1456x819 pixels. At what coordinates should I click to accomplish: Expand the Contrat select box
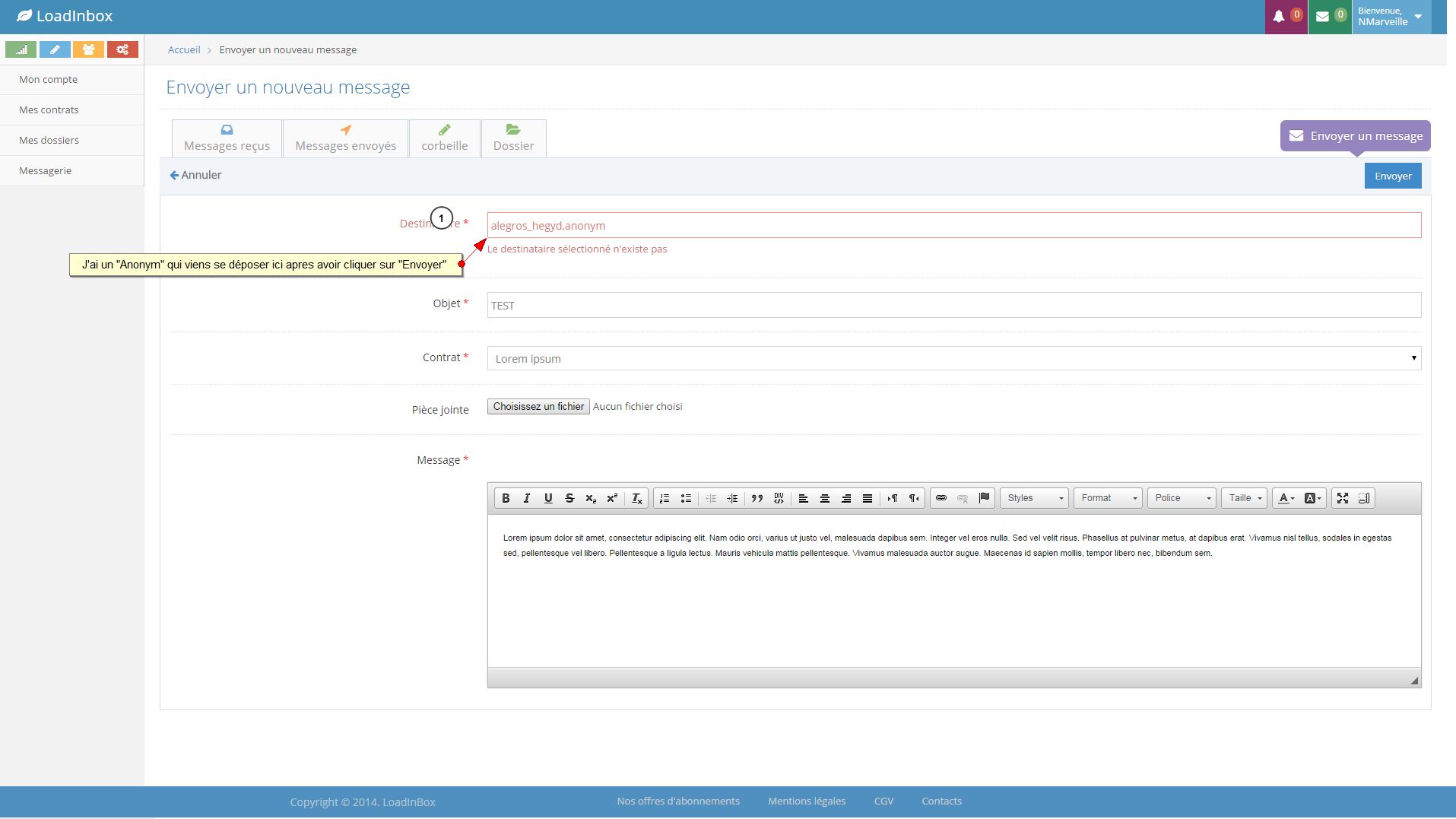click(x=954, y=358)
